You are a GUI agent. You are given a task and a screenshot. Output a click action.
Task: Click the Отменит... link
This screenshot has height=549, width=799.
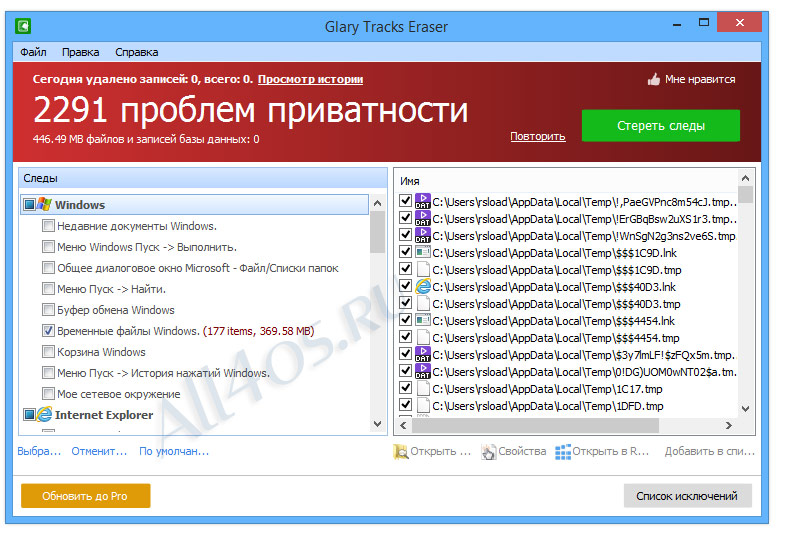coord(99,451)
